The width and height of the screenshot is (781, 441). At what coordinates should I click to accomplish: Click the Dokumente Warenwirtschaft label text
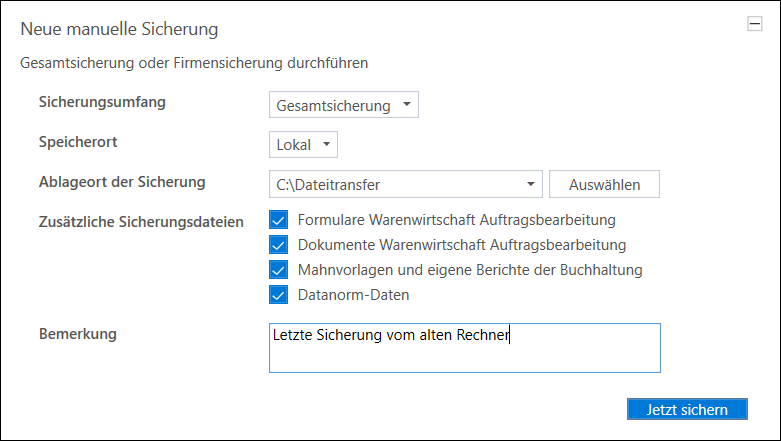pyautogui.click(x=461, y=244)
